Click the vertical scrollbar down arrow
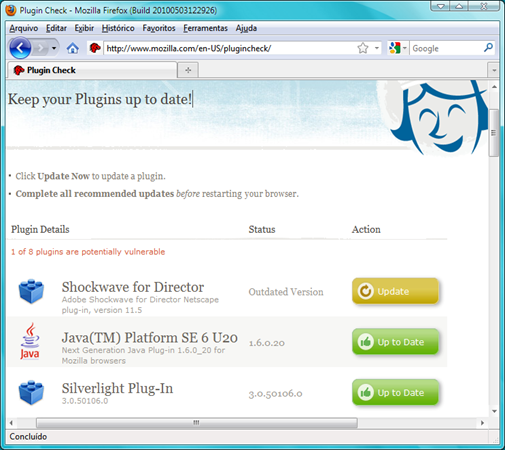 pyautogui.click(x=494, y=411)
